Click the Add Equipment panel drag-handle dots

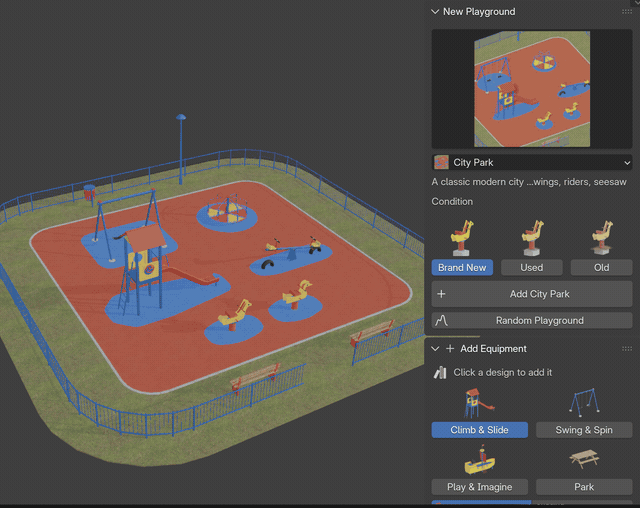pyautogui.click(x=627, y=349)
